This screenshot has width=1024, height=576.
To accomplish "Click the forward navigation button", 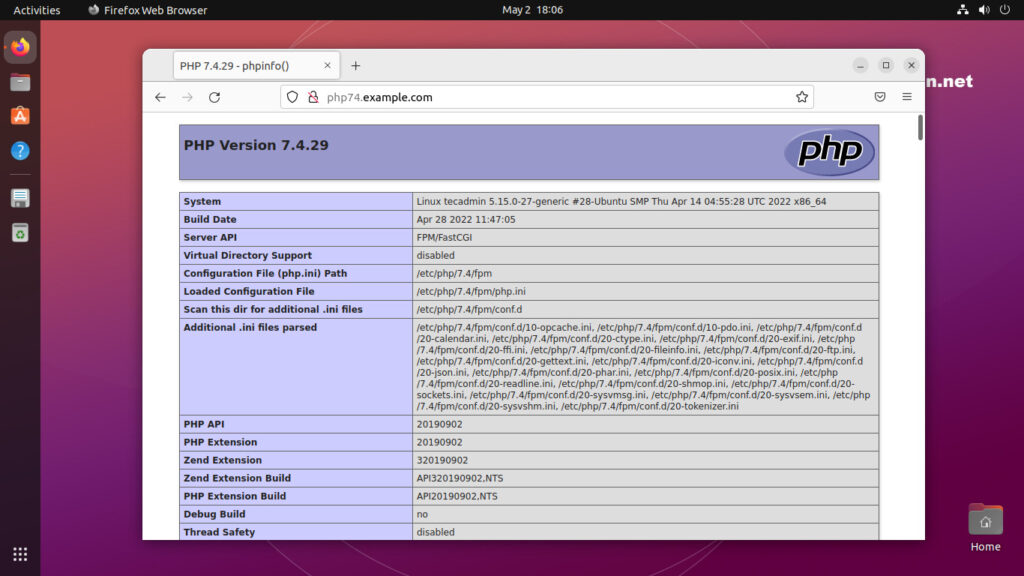I will click(x=187, y=97).
